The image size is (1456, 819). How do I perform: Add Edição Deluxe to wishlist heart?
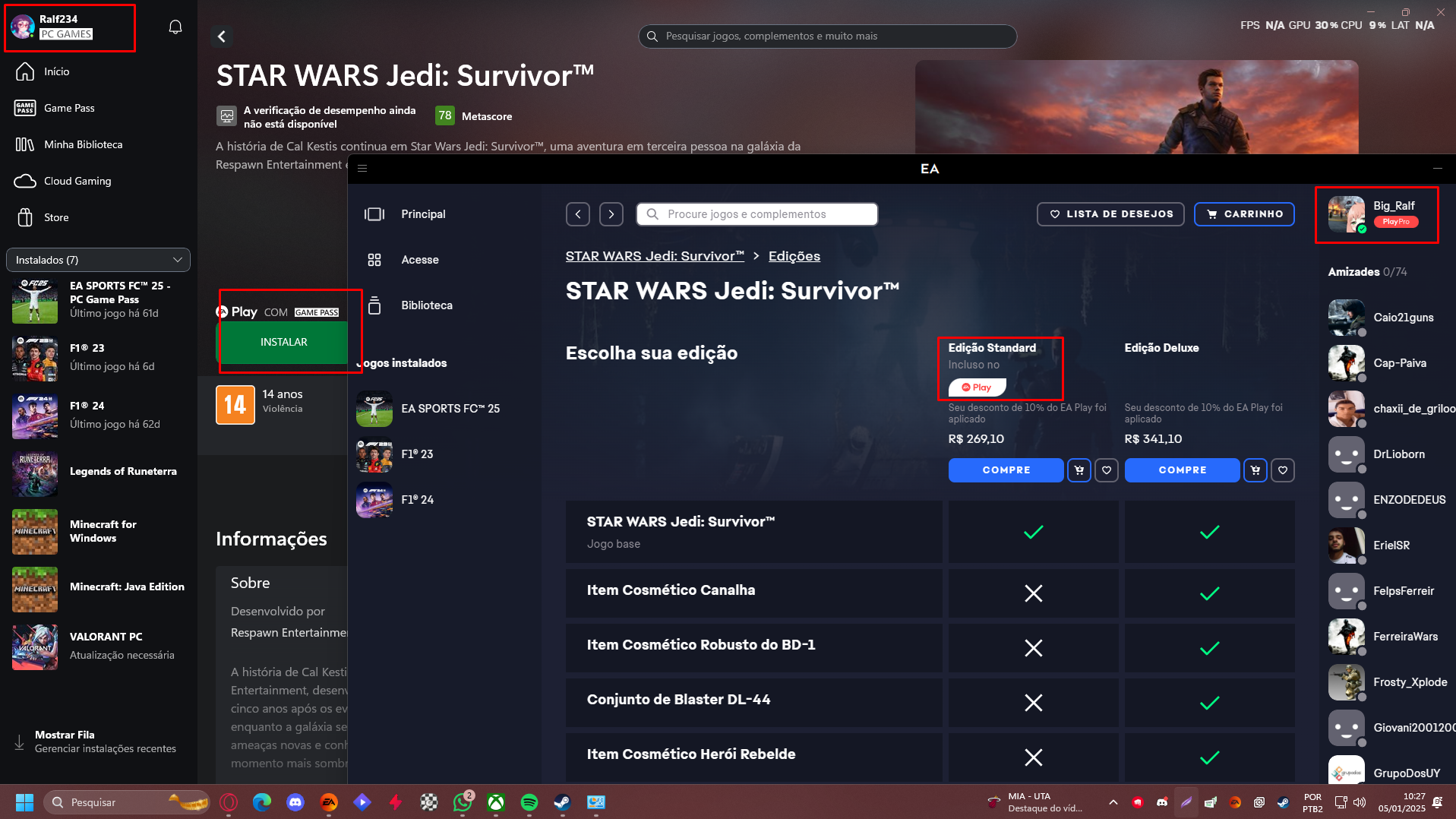(x=1283, y=470)
